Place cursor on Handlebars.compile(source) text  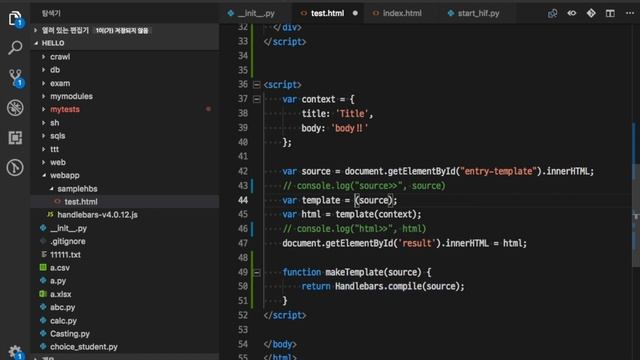pyautogui.click(x=399, y=286)
